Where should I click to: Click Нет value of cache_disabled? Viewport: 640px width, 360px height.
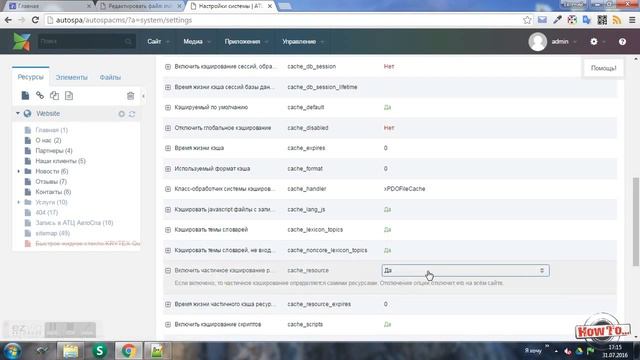coord(389,128)
